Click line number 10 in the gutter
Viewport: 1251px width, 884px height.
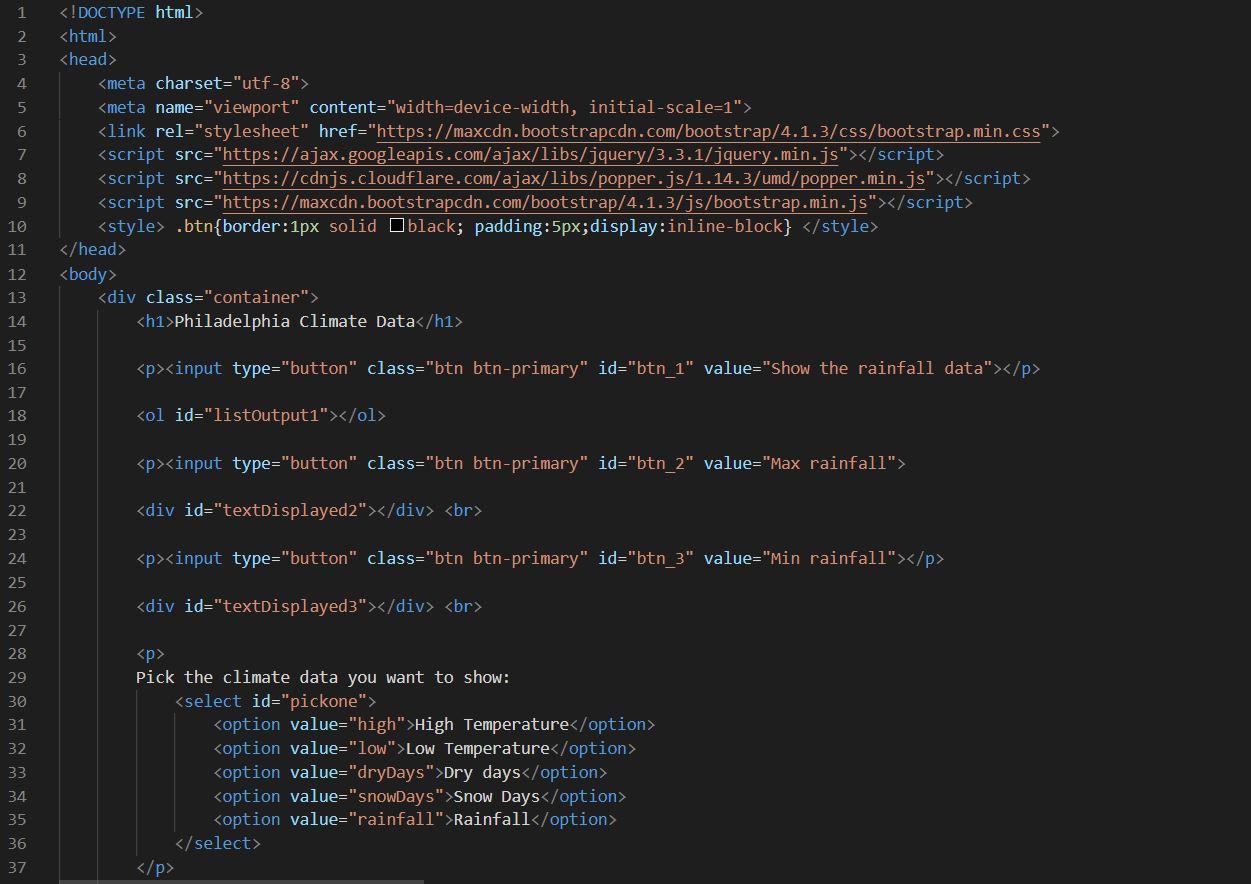[17, 226]
